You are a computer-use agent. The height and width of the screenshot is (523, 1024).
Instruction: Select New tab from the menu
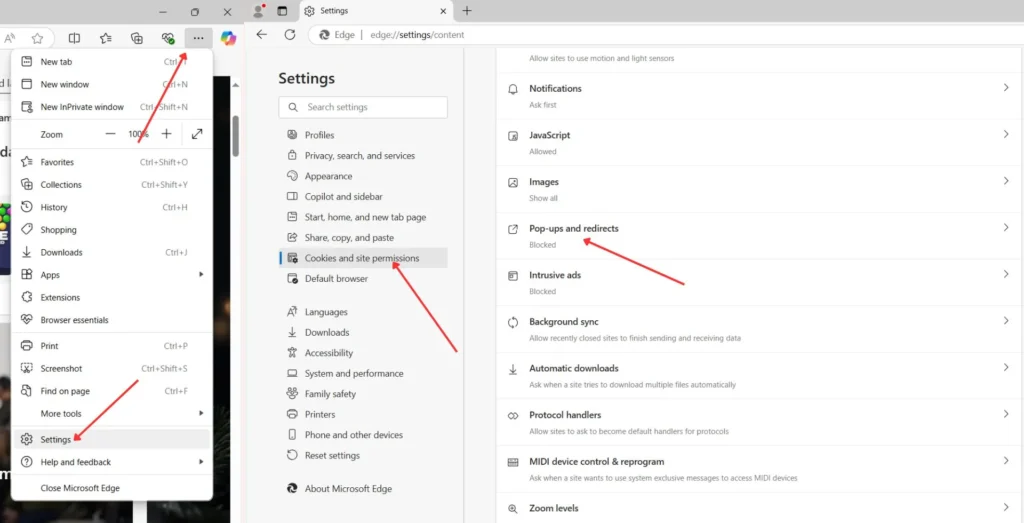pyautogui.click(x=112, y=62)
